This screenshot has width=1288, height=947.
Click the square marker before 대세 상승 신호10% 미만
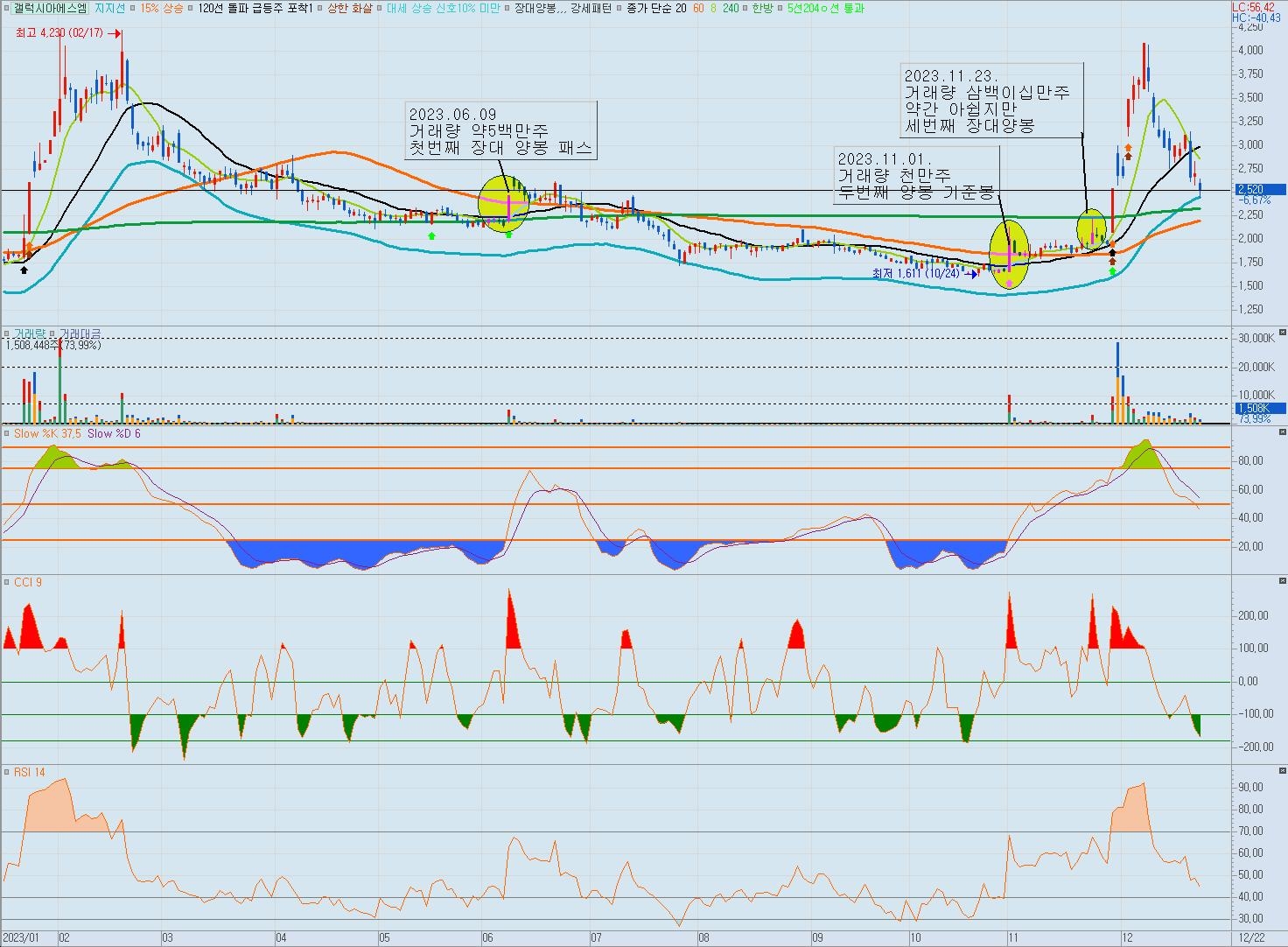point(379,8)
